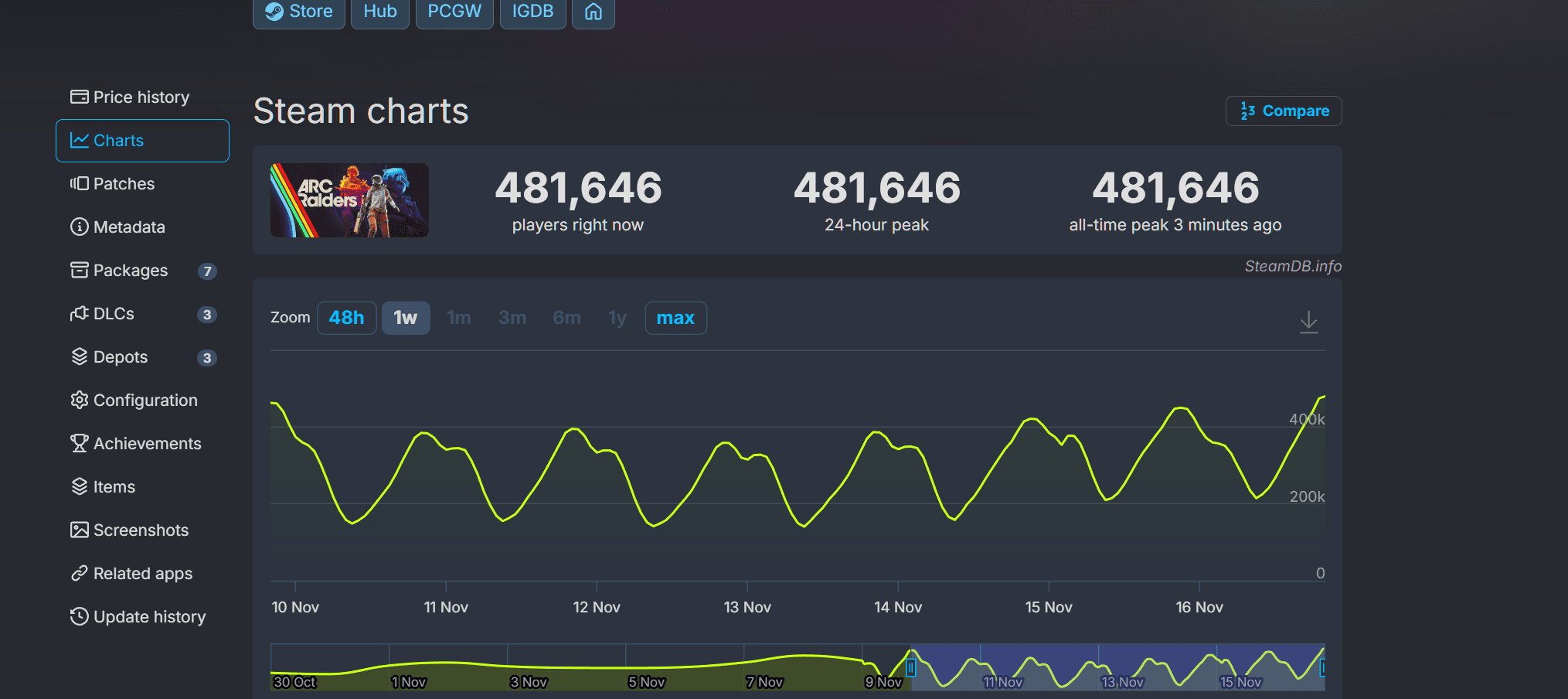The image size is (1568, 699).
Task: Set chart zoom to 48h
Action: click(347, 318)
